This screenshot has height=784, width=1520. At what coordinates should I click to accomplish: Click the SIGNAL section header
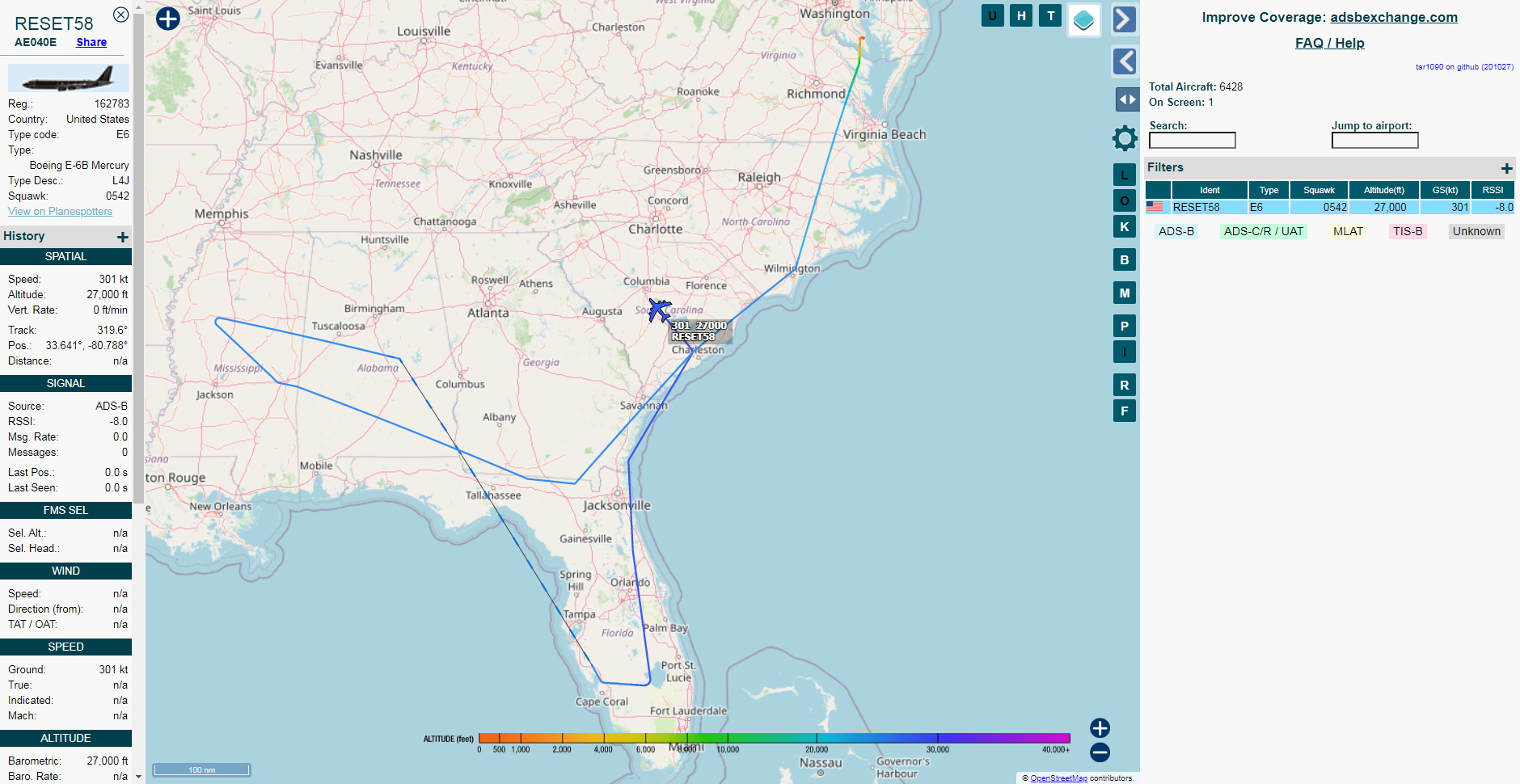(65, 383)
